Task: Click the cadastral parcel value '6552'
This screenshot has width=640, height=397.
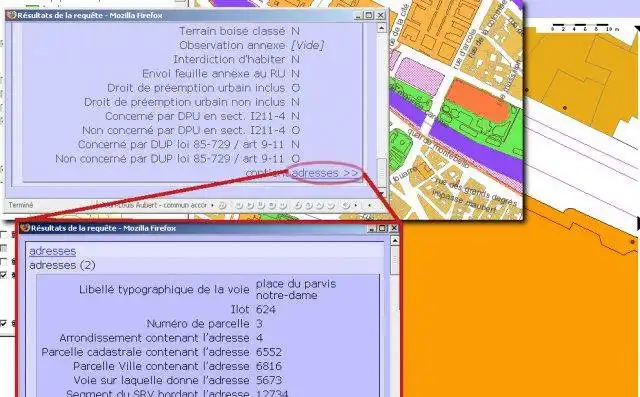Action: tap(269, 352)
